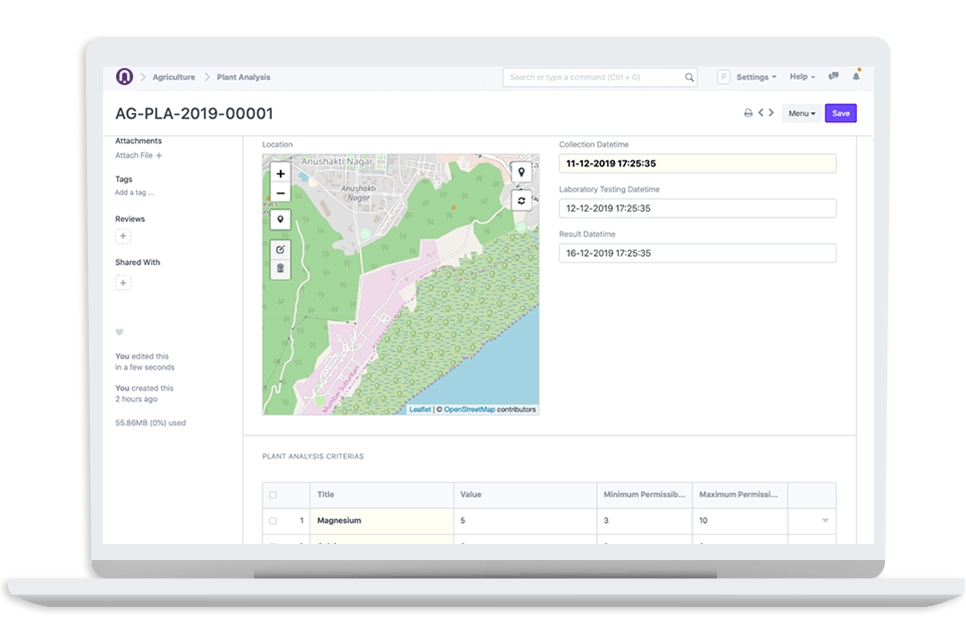The width and height of the screenshot is (966, 619).
Task: Like the document with the heart icon
Action: click(x=120, y=332)
